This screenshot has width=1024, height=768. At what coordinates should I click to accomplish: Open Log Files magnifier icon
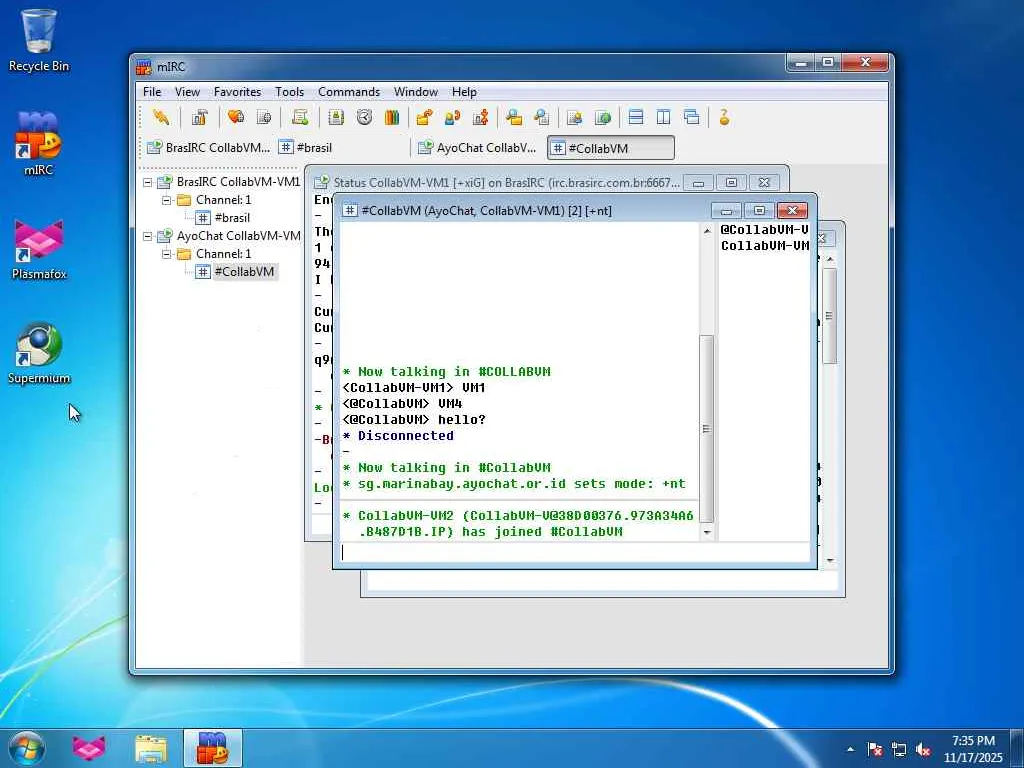tap(541, 118)
